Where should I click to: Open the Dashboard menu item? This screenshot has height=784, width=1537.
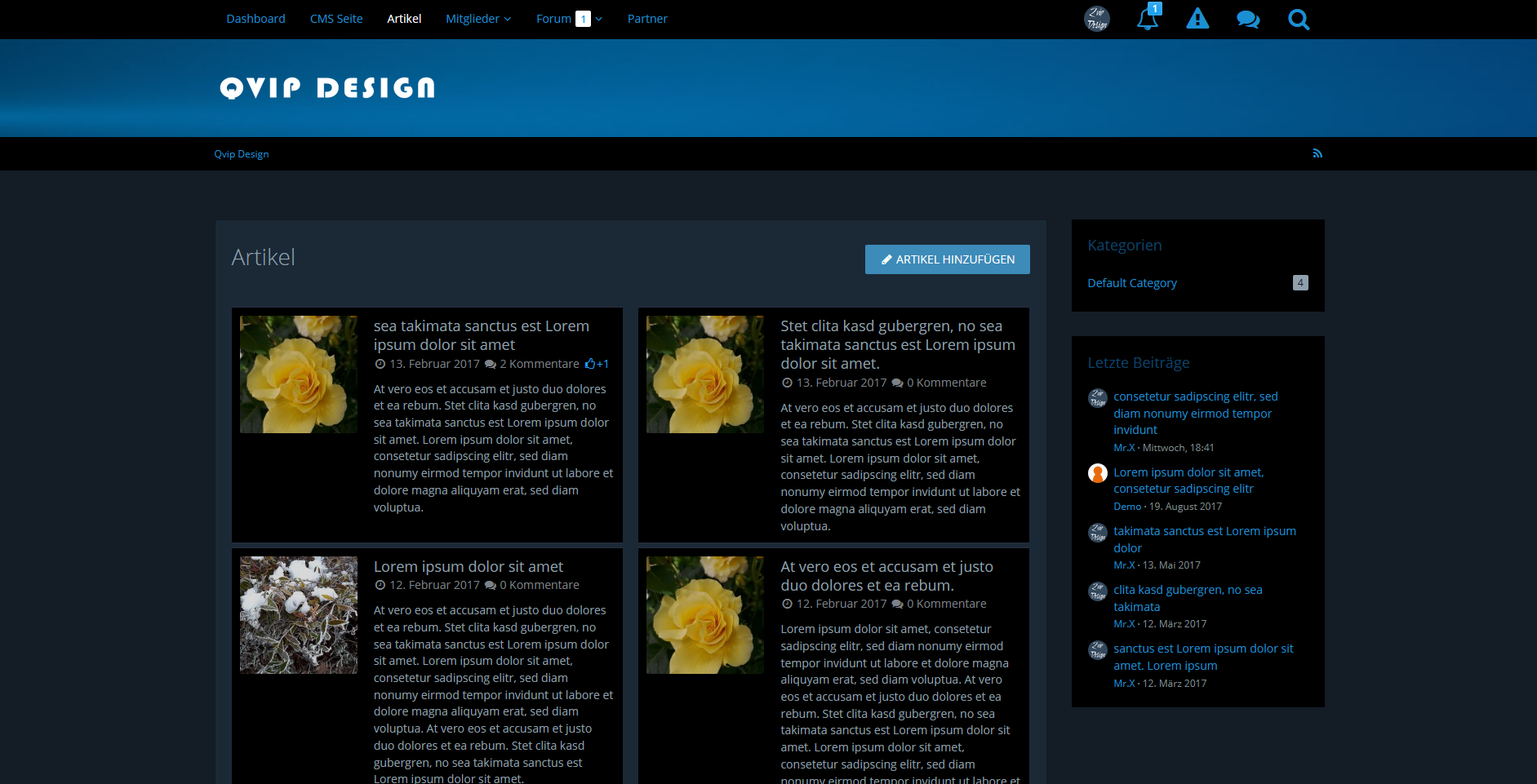pos(255,19)
